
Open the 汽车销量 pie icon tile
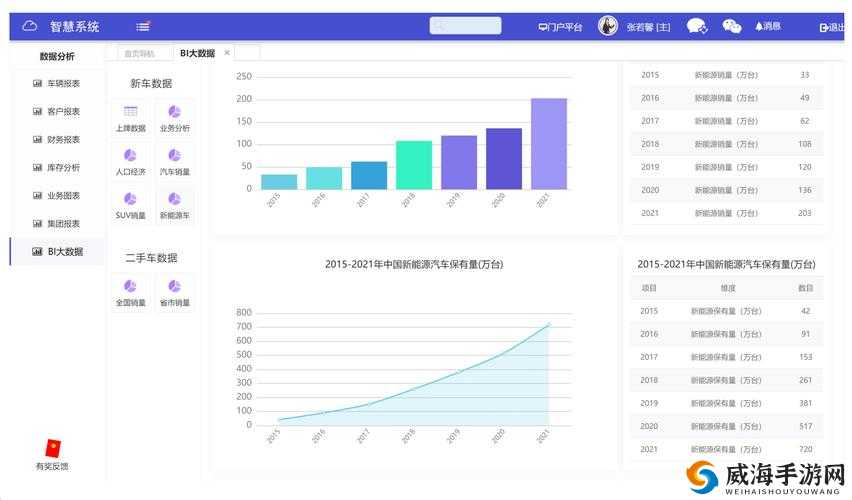point(174,161)
